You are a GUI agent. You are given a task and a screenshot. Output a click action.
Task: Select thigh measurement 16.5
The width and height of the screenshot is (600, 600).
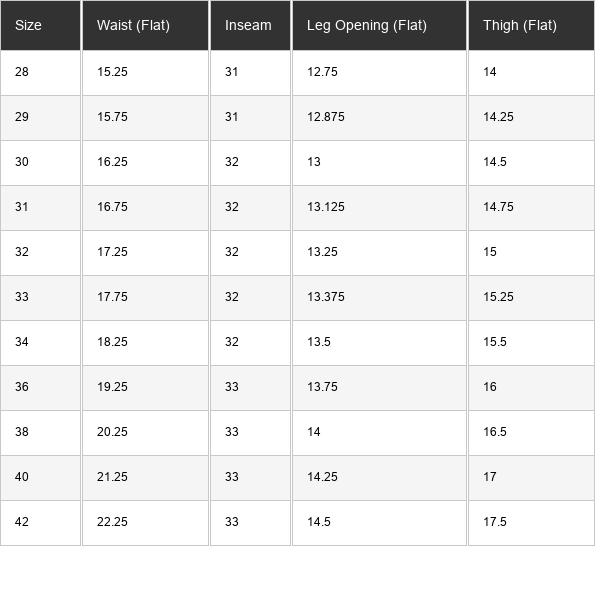pyautogui.click(x=495, y=432)
